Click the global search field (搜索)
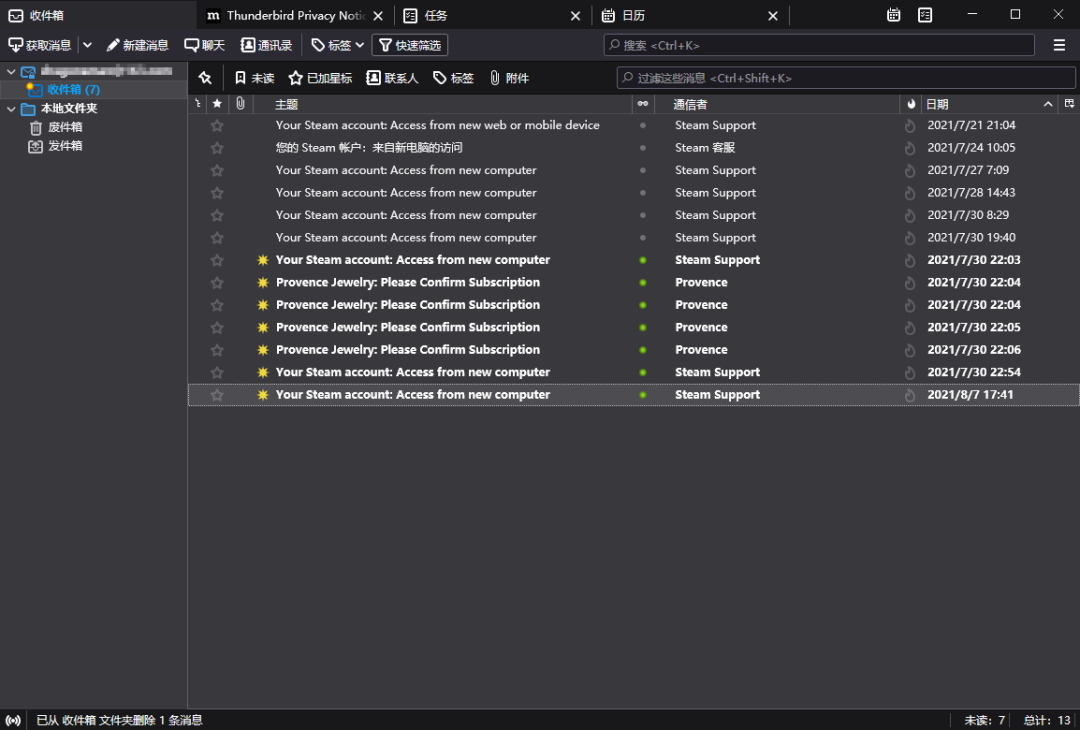Viewport: 1080px width, 730px height. tap(820, 45)
